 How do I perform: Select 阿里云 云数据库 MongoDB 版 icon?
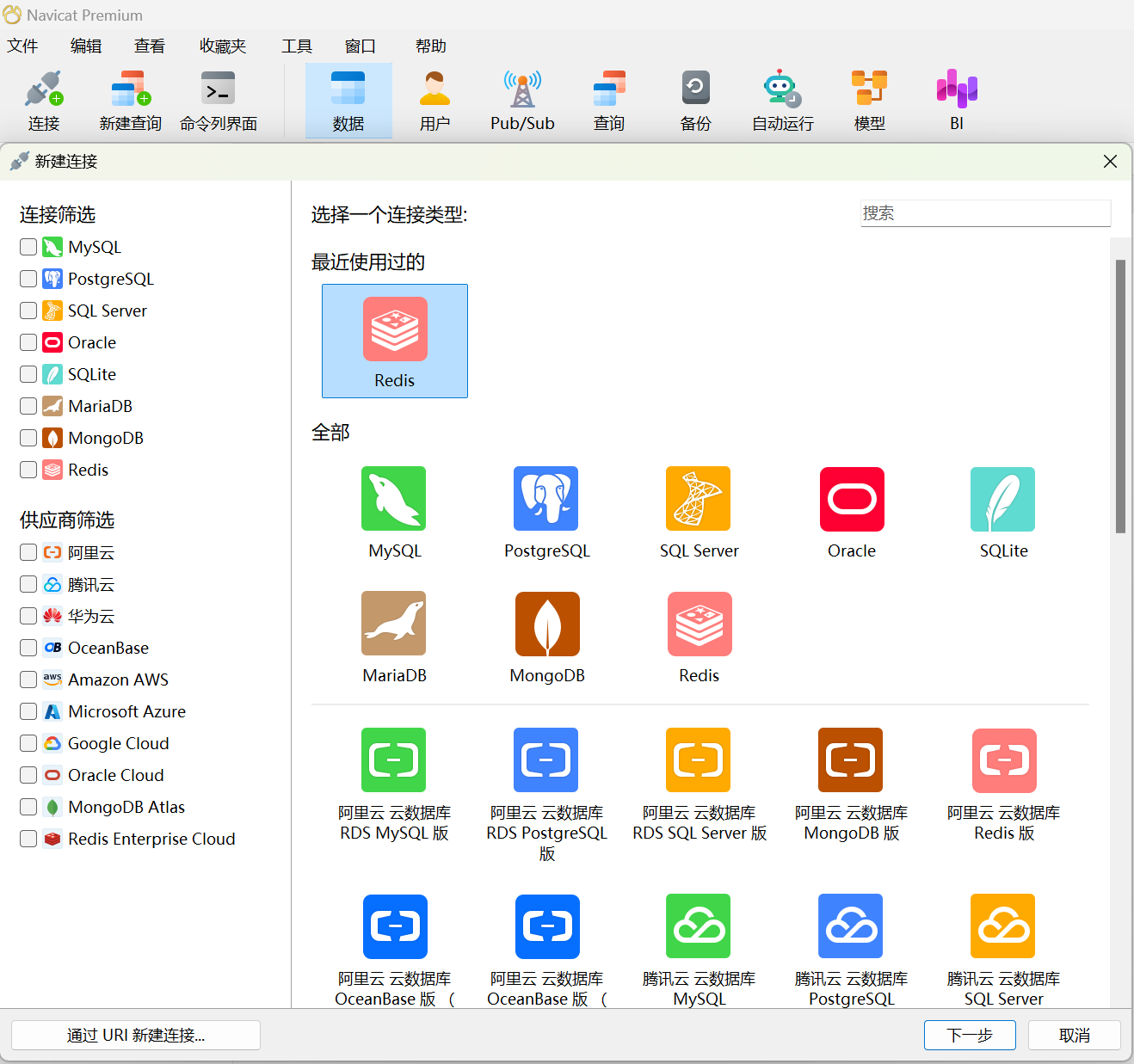pos(851,760)
